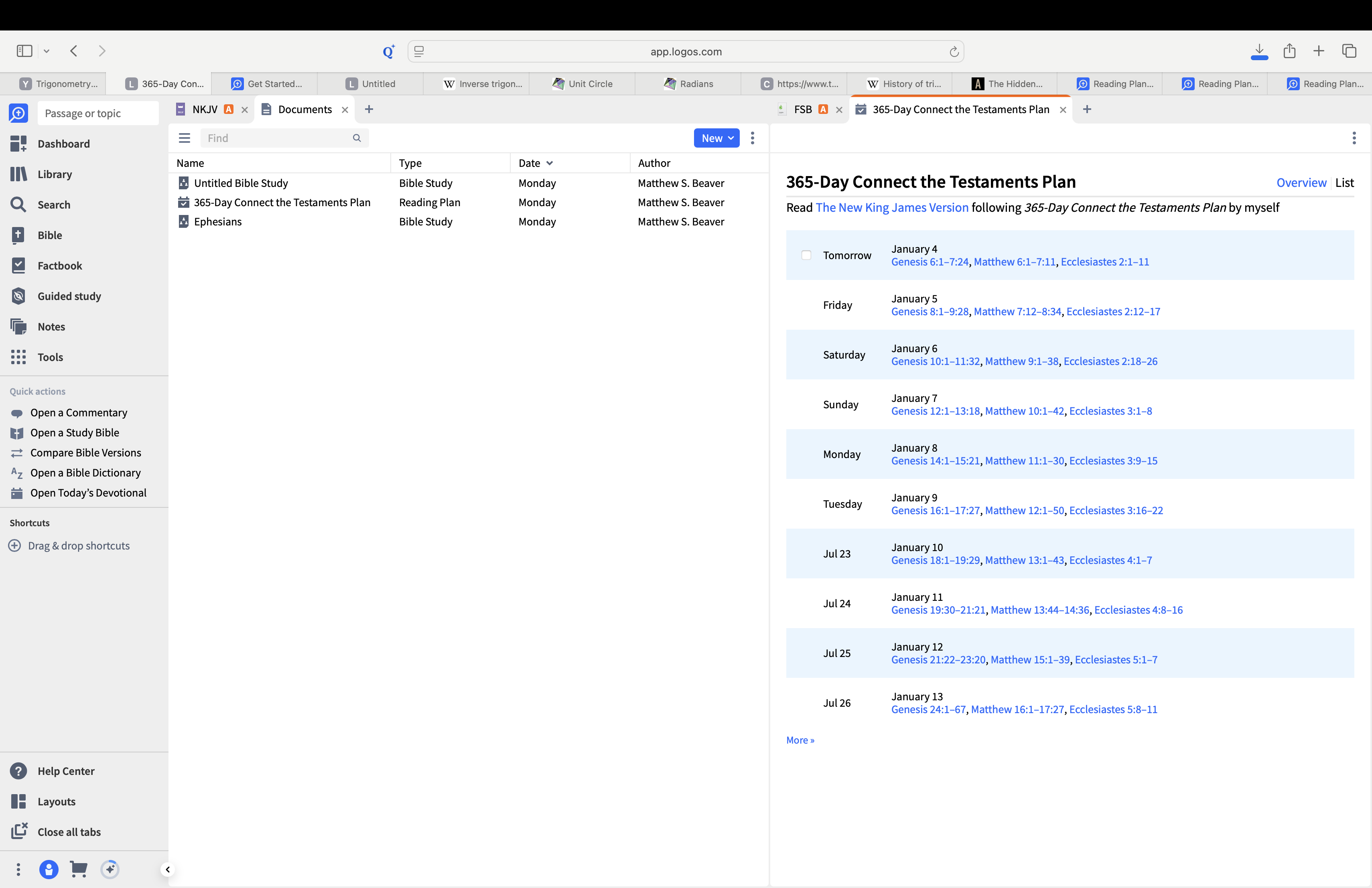Open the Notes panel icon
This screenshot has width=1372, height=888.
tap(18, 327)
